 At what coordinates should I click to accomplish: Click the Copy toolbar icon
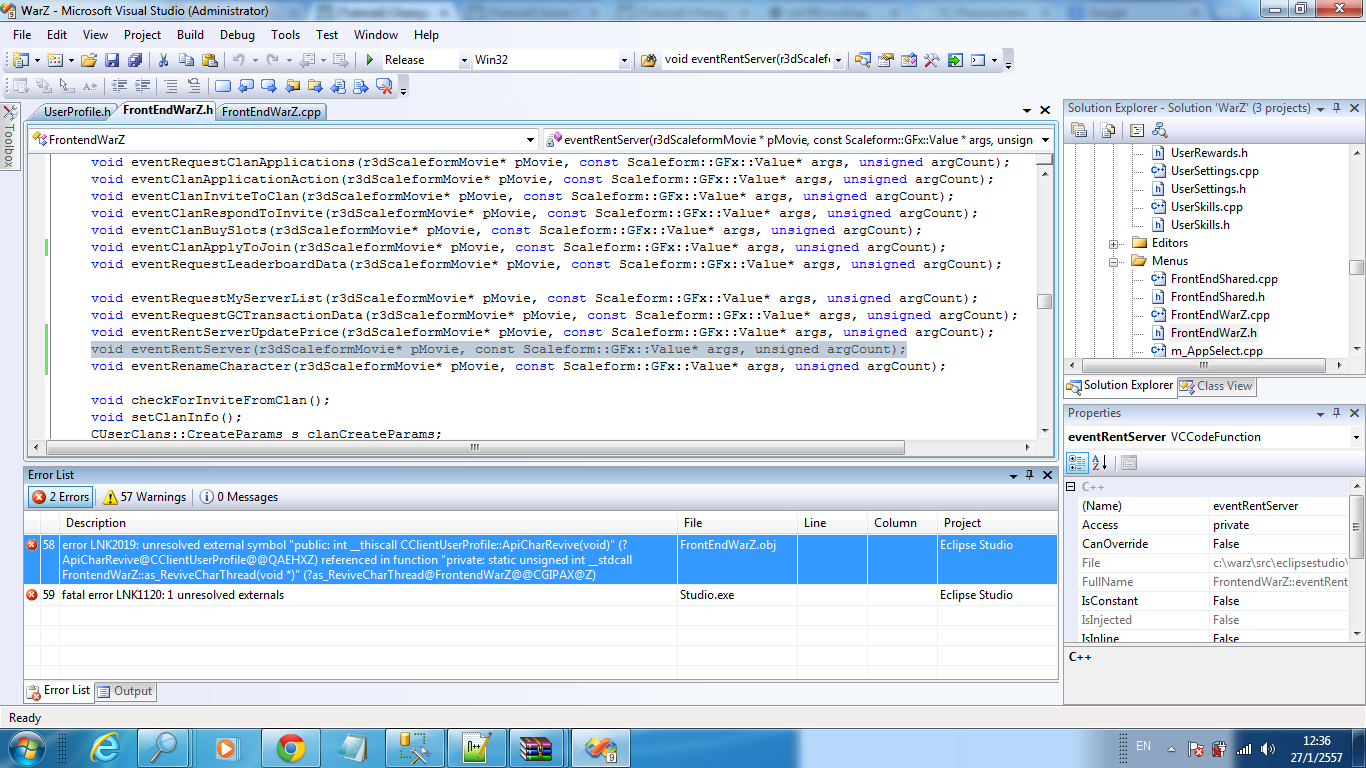pos(188,60)
